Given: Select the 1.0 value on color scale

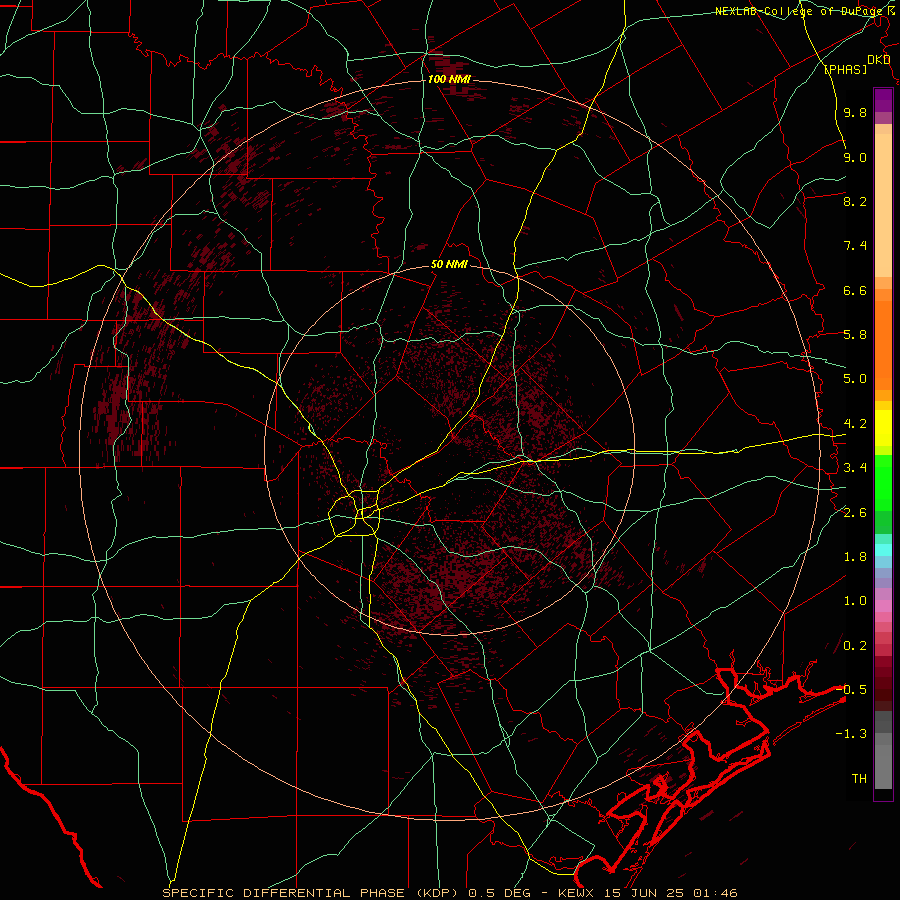Looking at the screenshot, I should coord(855,601).
